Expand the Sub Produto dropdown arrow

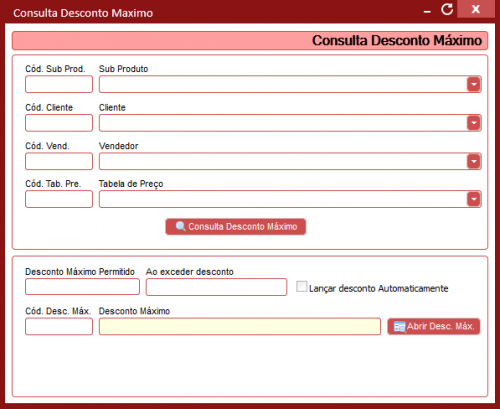pyautogui.click(x=474, y=84)
